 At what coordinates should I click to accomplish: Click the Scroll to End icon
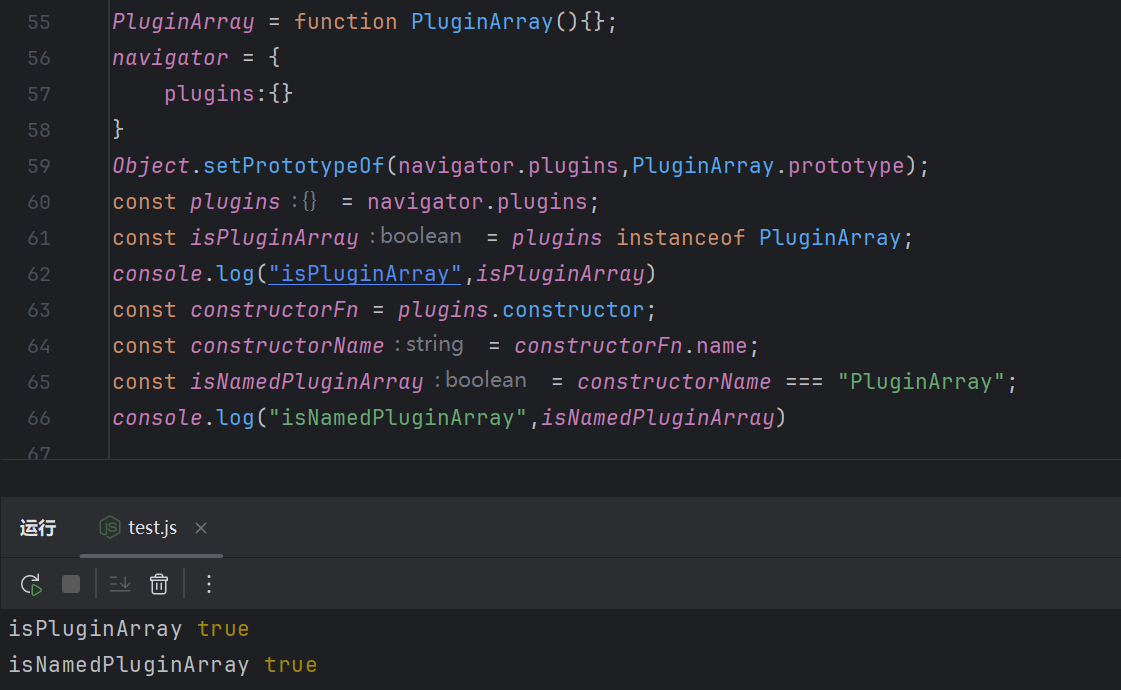(x=120, y=584)
